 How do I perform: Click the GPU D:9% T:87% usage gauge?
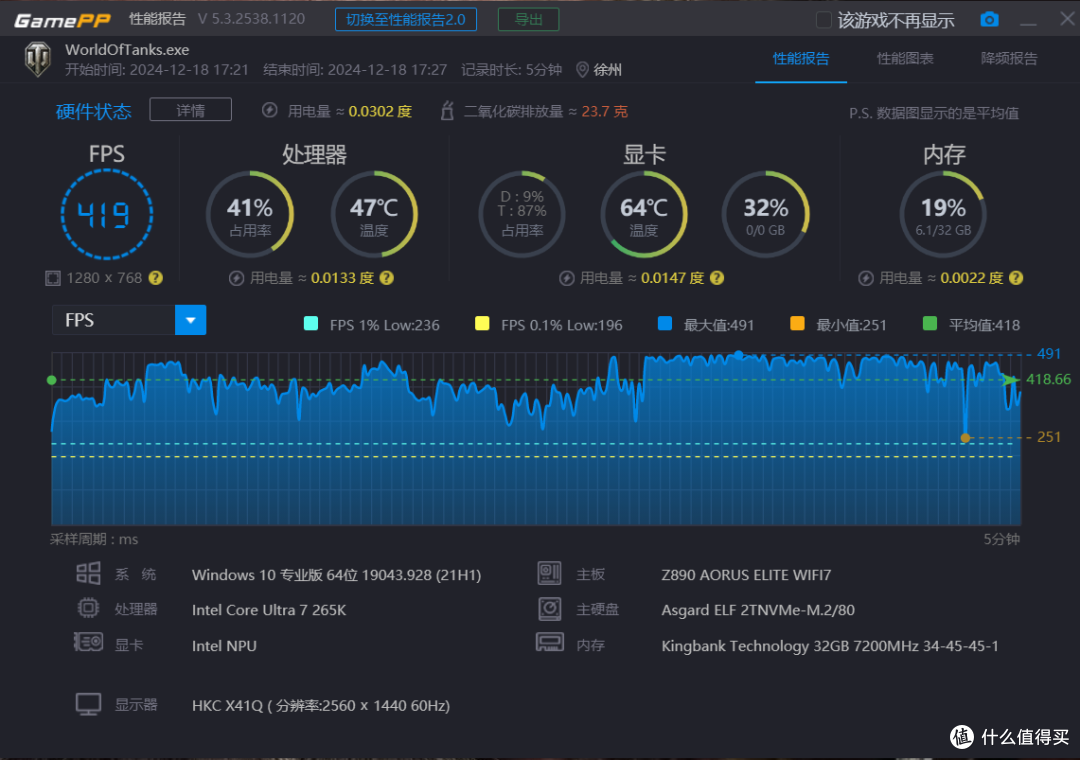(522, 214)
